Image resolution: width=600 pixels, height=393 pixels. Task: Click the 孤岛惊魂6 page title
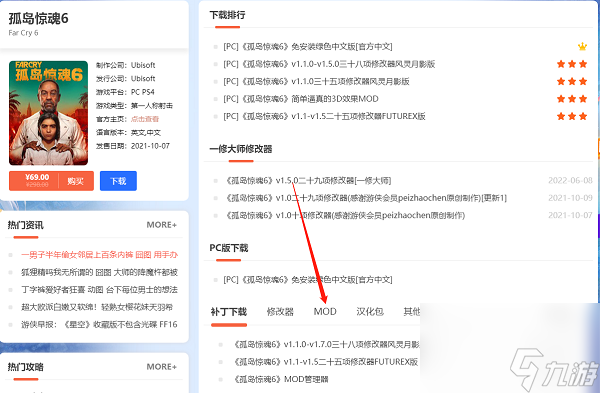pyautogui.click(x=38, y=18)
